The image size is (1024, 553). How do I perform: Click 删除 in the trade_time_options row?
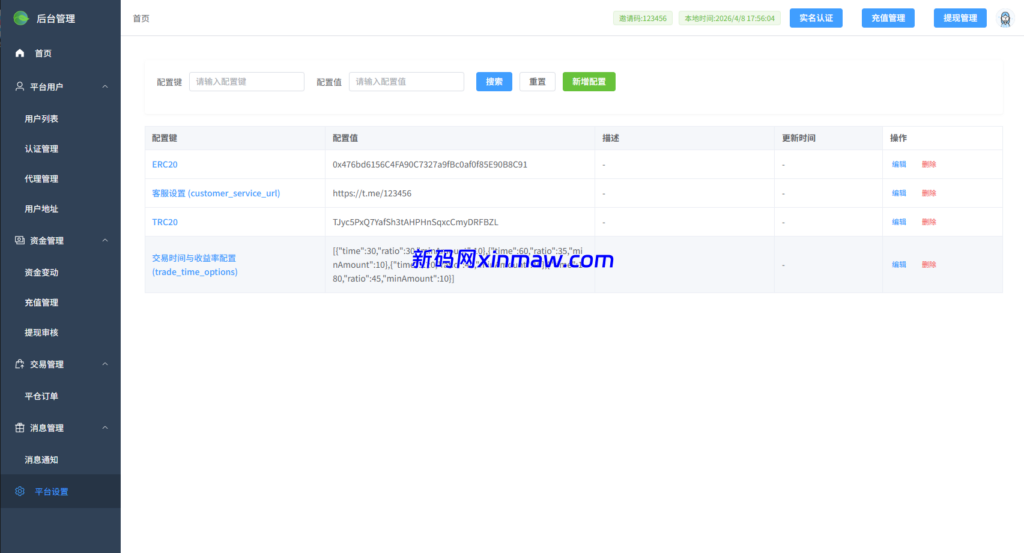(929, 264)
